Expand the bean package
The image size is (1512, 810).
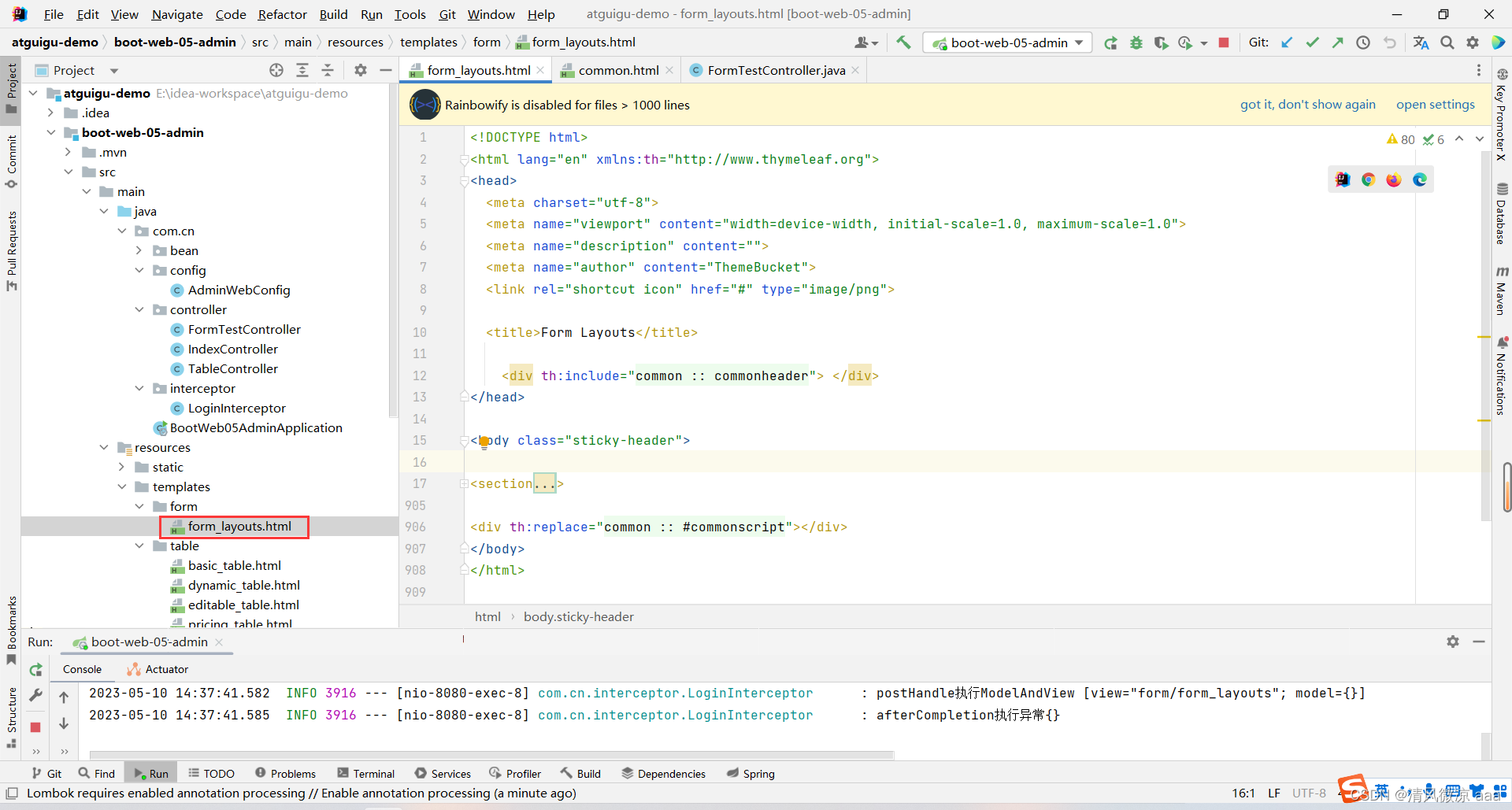139,250
